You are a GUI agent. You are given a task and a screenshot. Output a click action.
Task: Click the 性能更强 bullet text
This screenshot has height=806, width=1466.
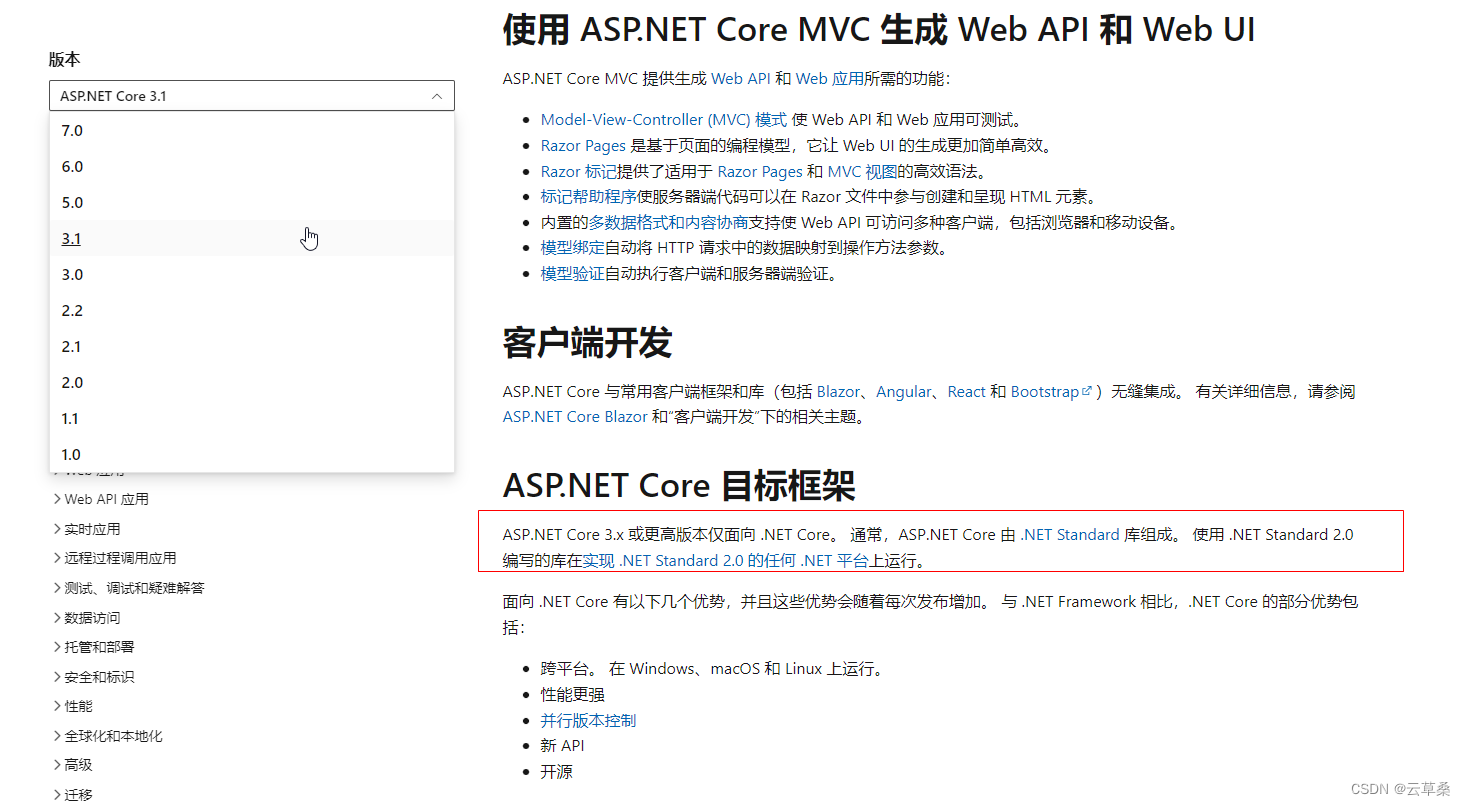[573, 695]
